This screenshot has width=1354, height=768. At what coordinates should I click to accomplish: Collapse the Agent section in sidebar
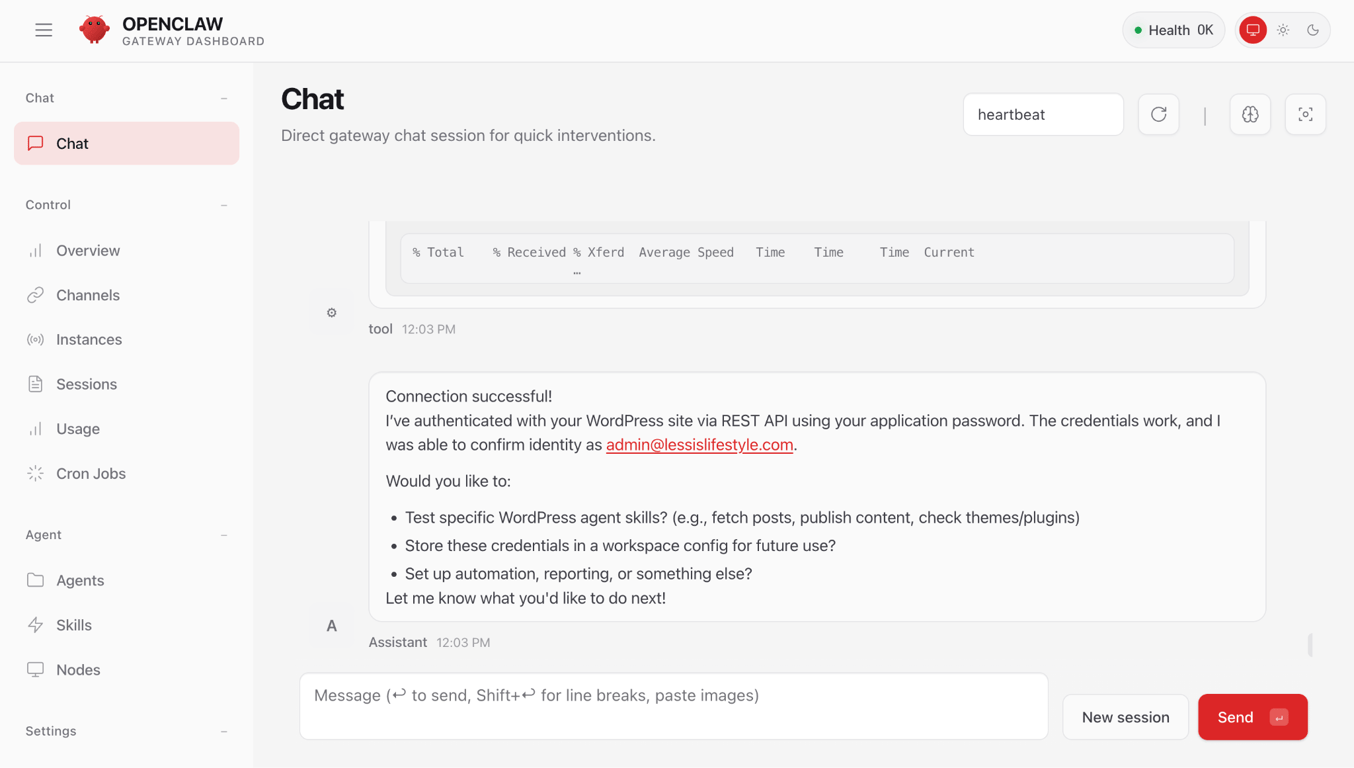coord(223,534)
